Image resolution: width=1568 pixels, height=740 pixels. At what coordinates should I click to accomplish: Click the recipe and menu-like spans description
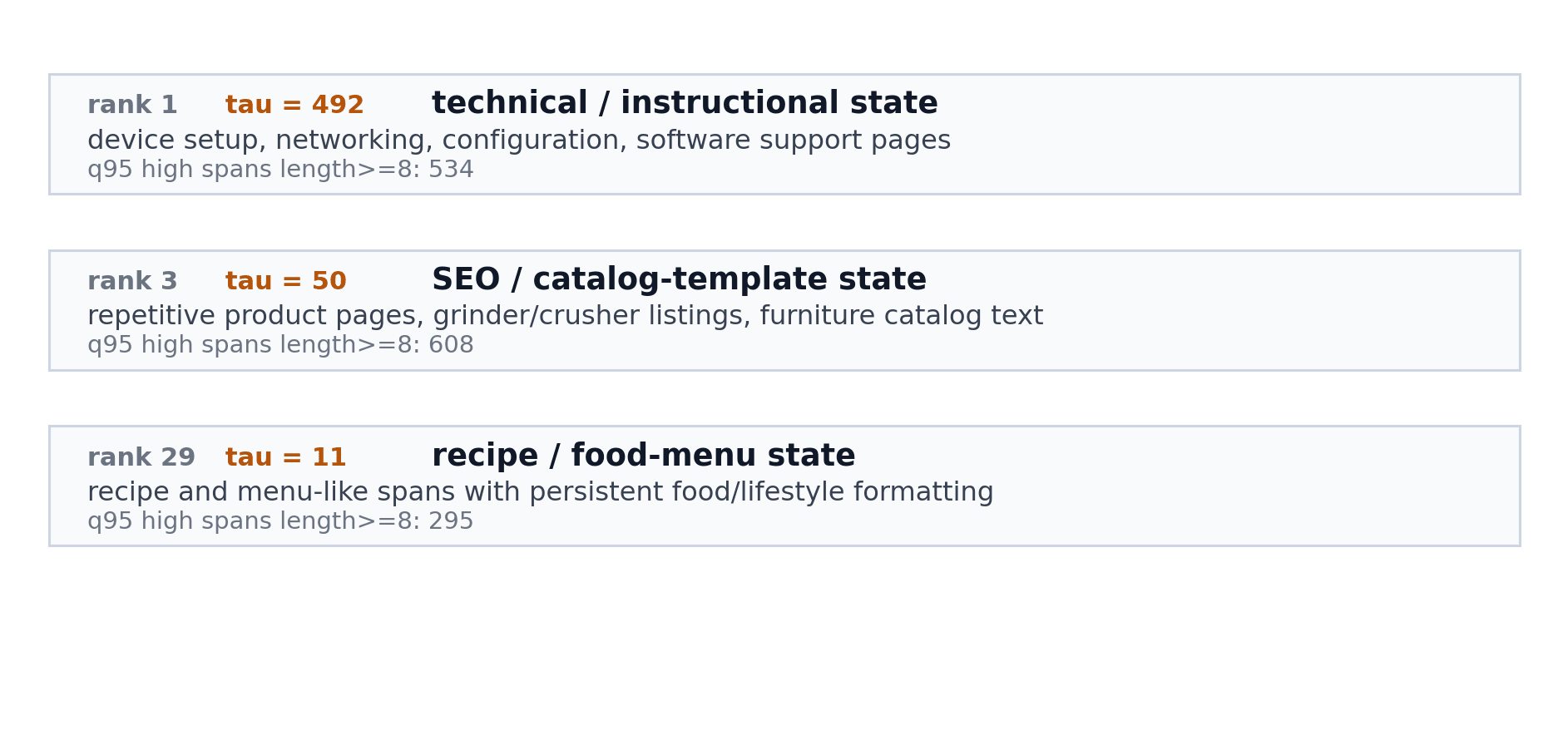(x=541, y=493)
